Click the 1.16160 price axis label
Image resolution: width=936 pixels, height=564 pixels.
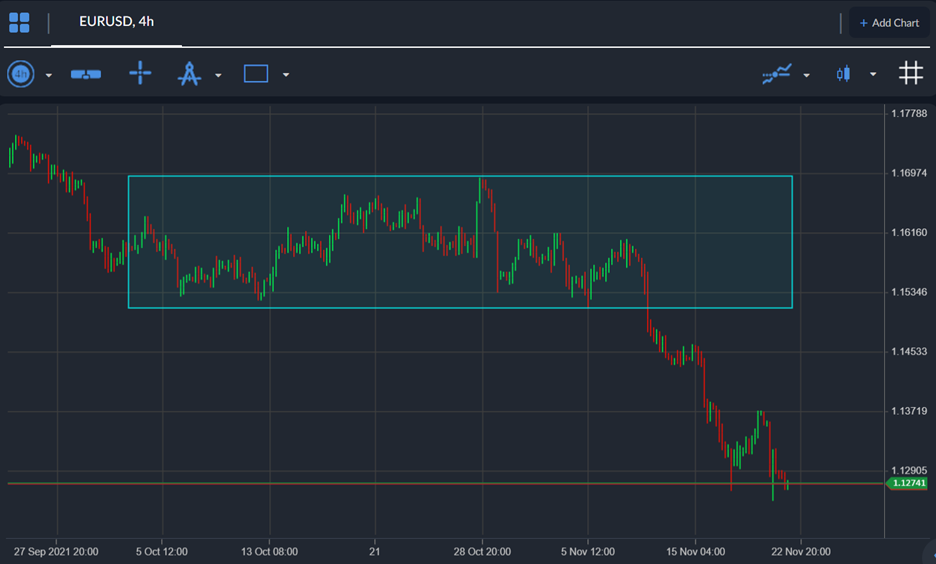coord(909,232)
